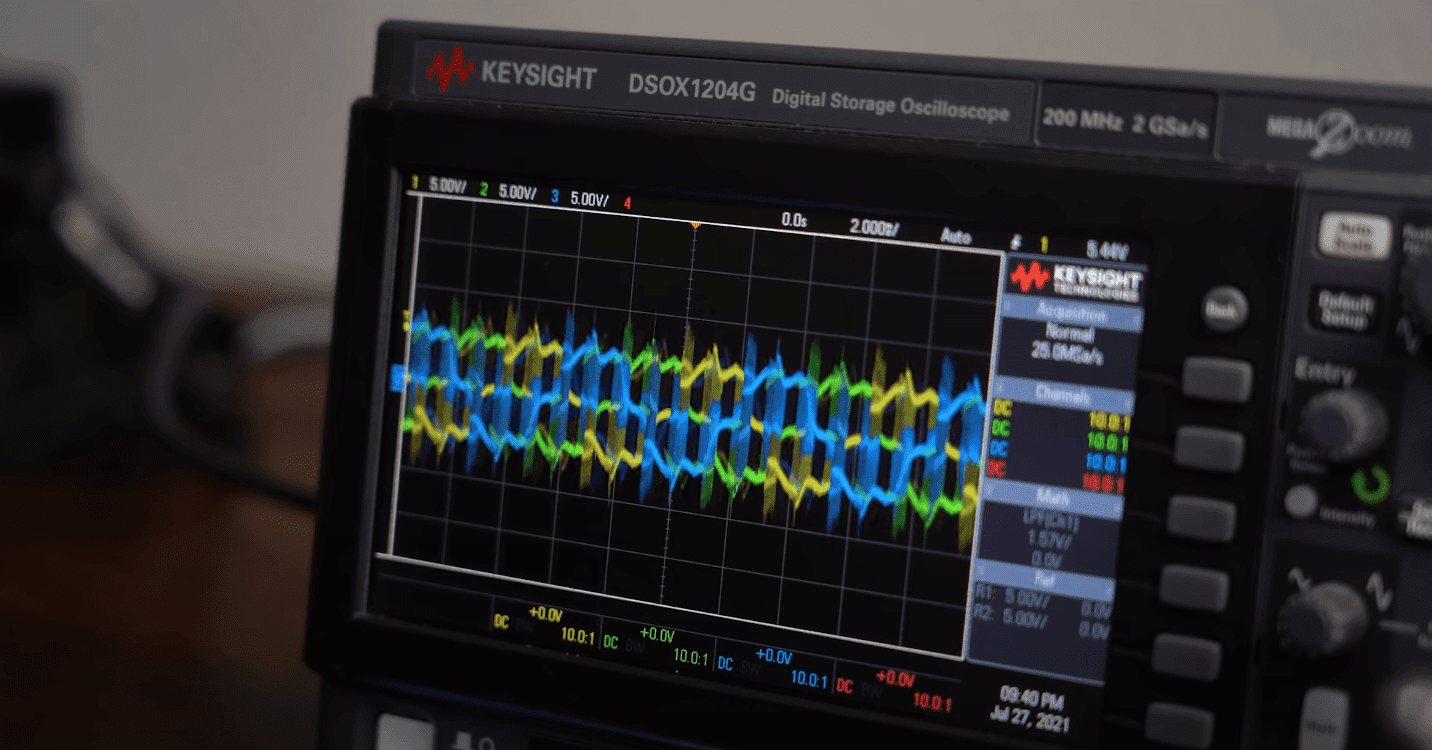This screenshot has width=1432, height=750.
Task: Select the green channel 2 label
Action: (x=487, y=190)
